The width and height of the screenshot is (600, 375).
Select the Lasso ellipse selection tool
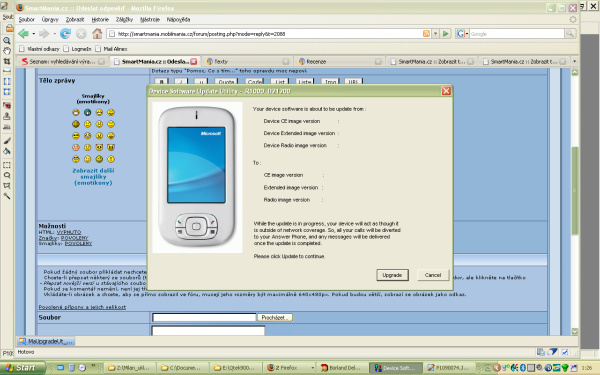tap(7, 175)
